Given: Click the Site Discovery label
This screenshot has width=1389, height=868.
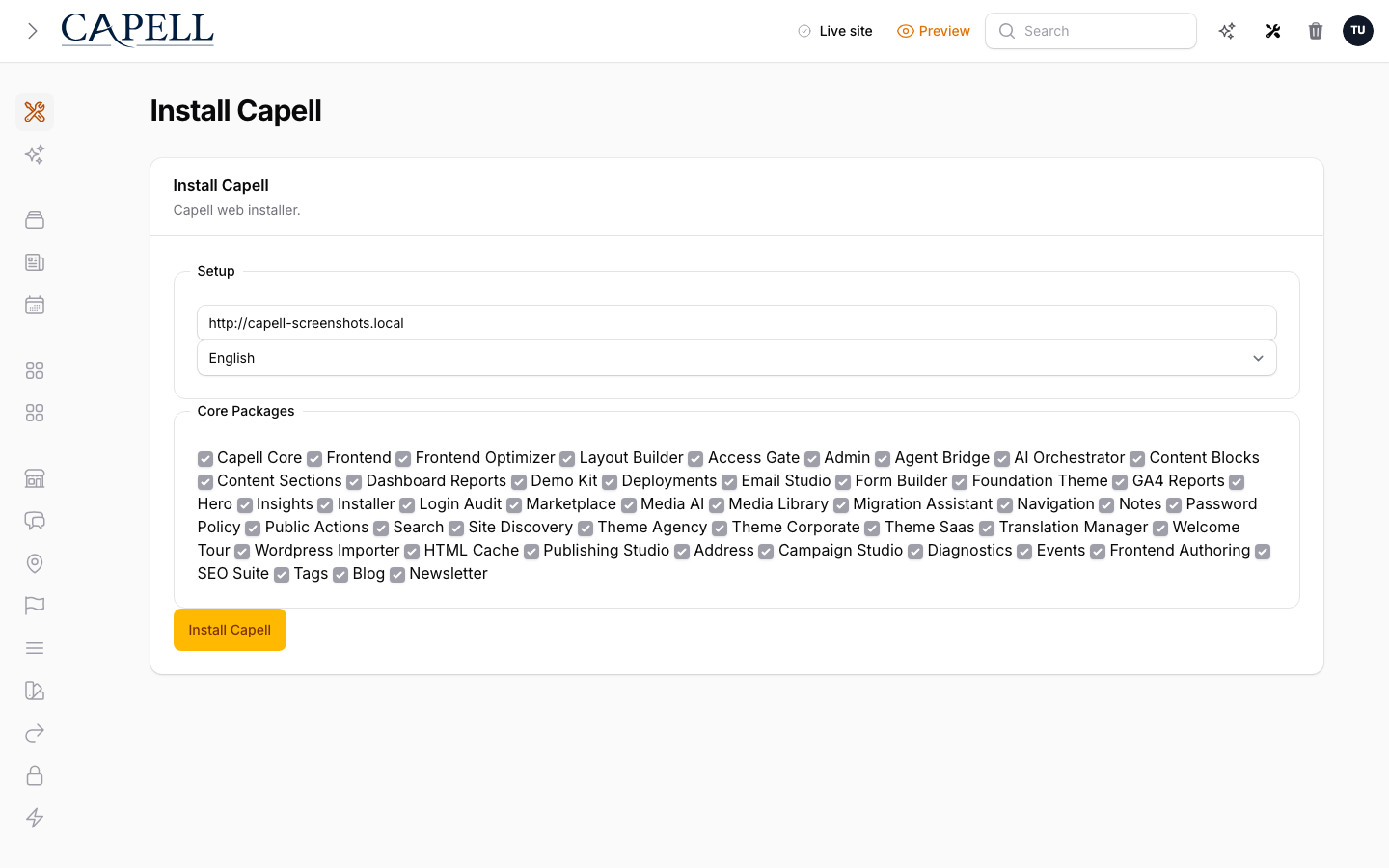Looking at the screenshot, I should (x=520, y=527).
